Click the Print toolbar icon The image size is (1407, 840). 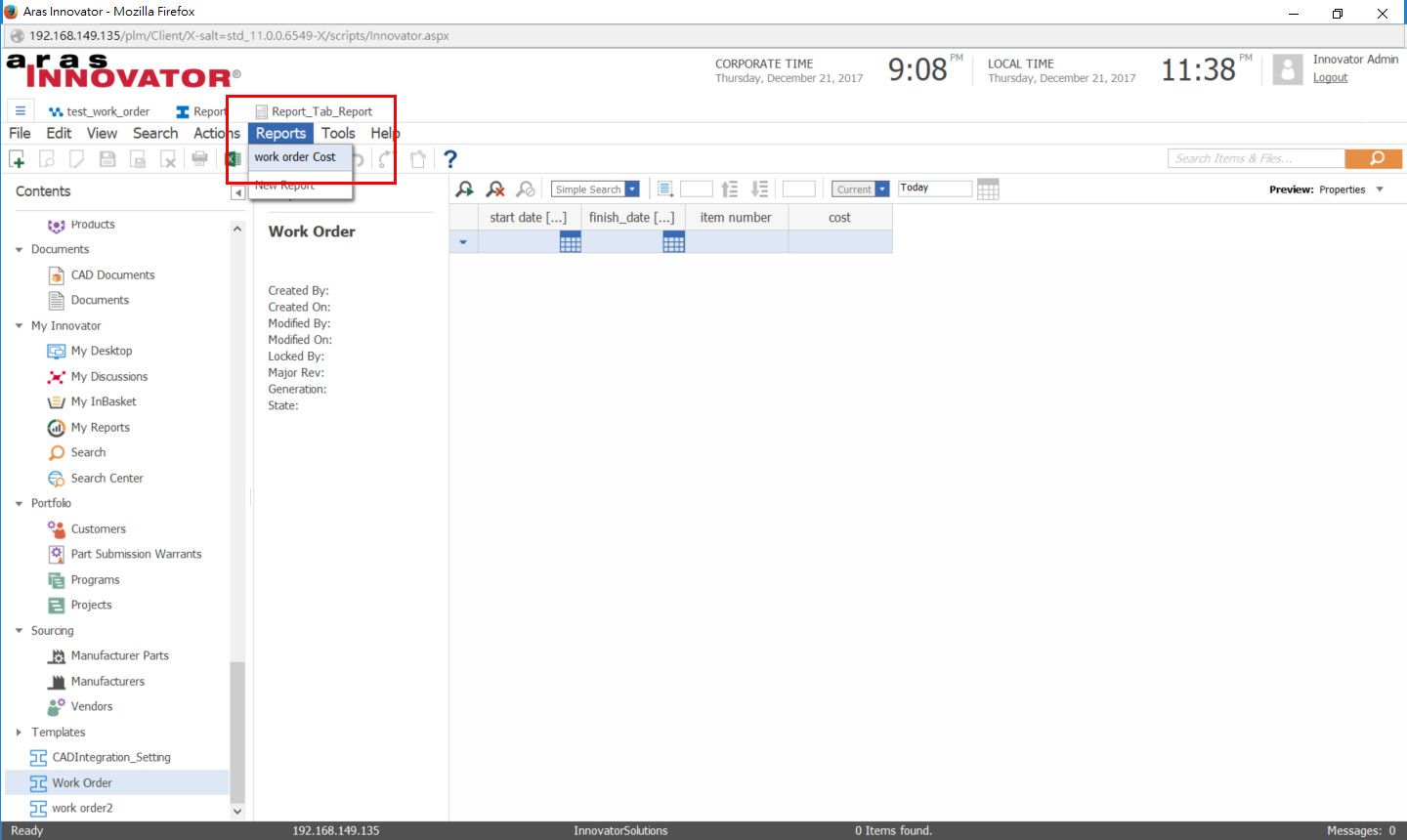tap(199, 158)
